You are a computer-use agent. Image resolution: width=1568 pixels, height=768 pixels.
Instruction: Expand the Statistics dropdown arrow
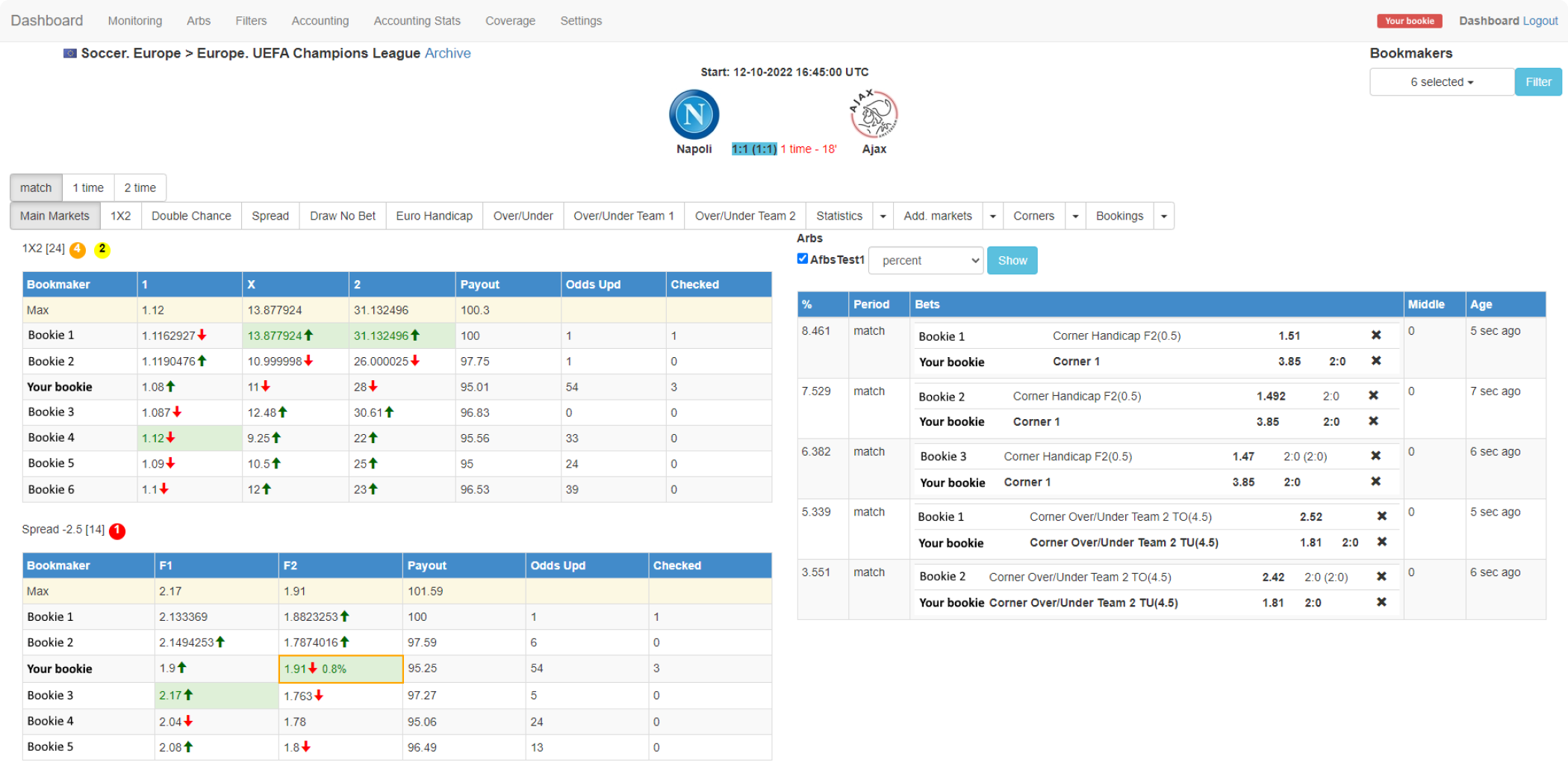point(883,216)
